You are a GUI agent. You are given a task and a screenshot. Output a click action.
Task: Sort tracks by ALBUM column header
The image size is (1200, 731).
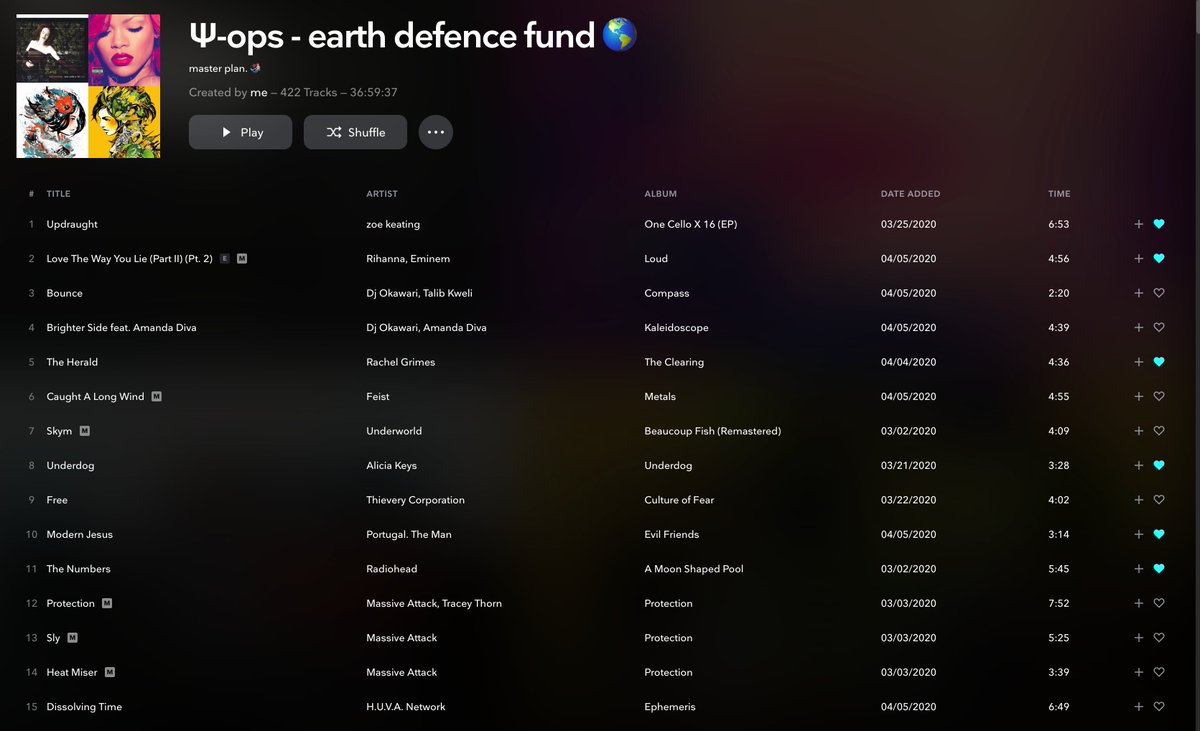[661, 194]
